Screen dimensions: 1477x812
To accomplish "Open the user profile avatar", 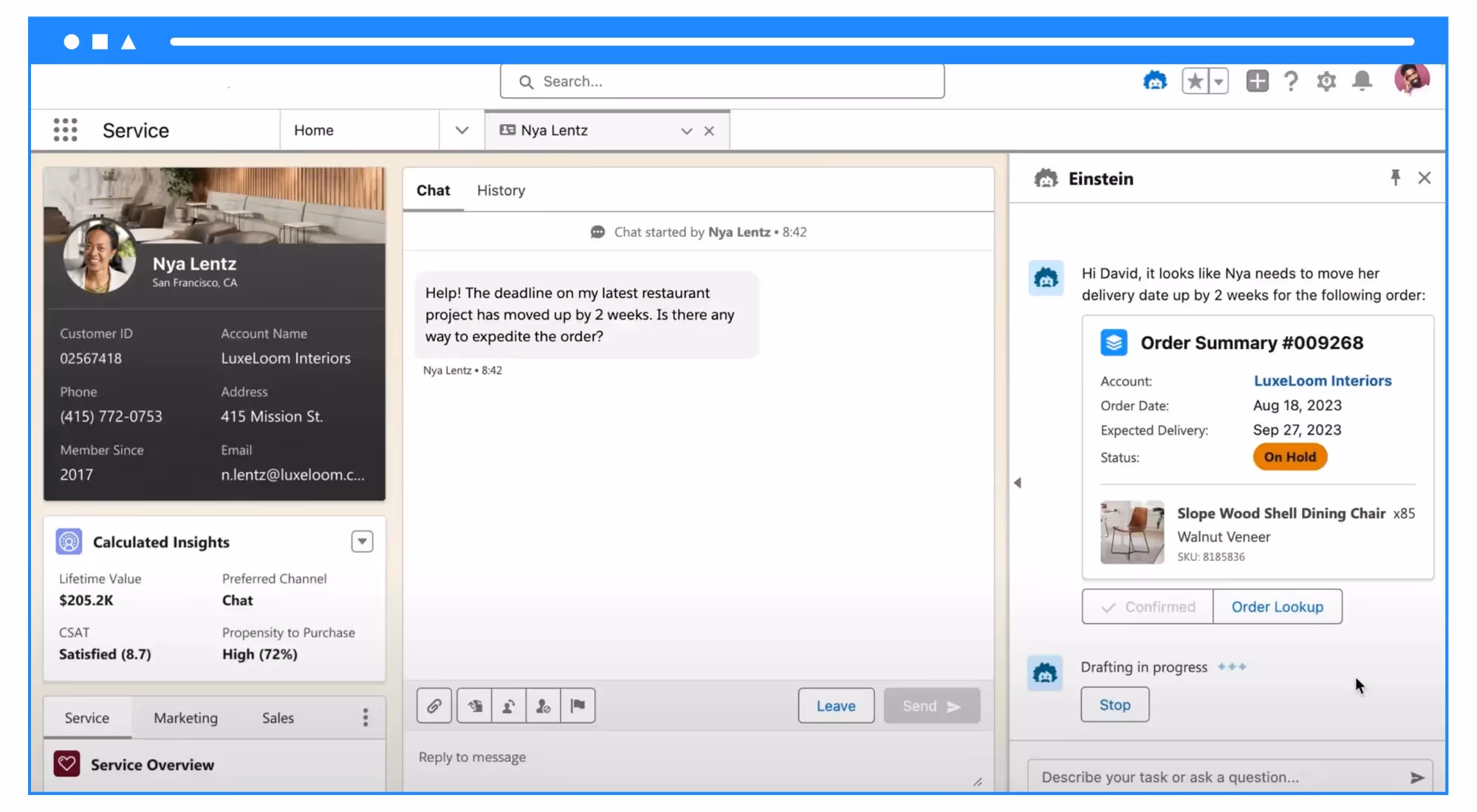I will [1411, 79].
